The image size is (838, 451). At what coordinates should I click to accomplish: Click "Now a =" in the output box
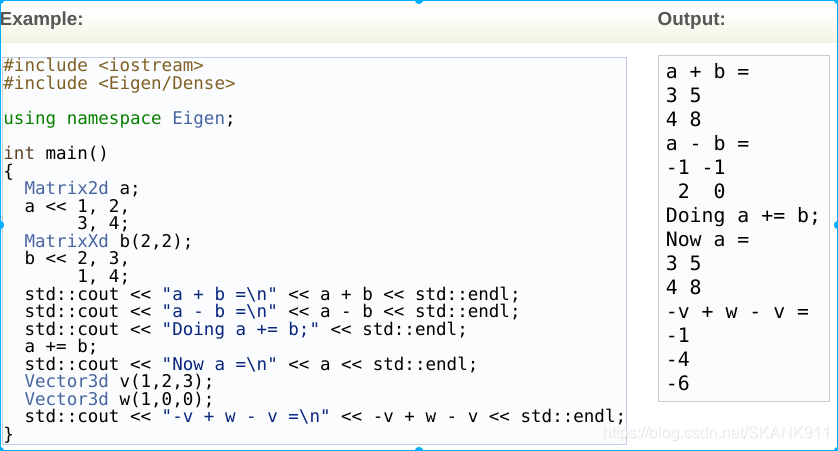[x=708, y=239]
